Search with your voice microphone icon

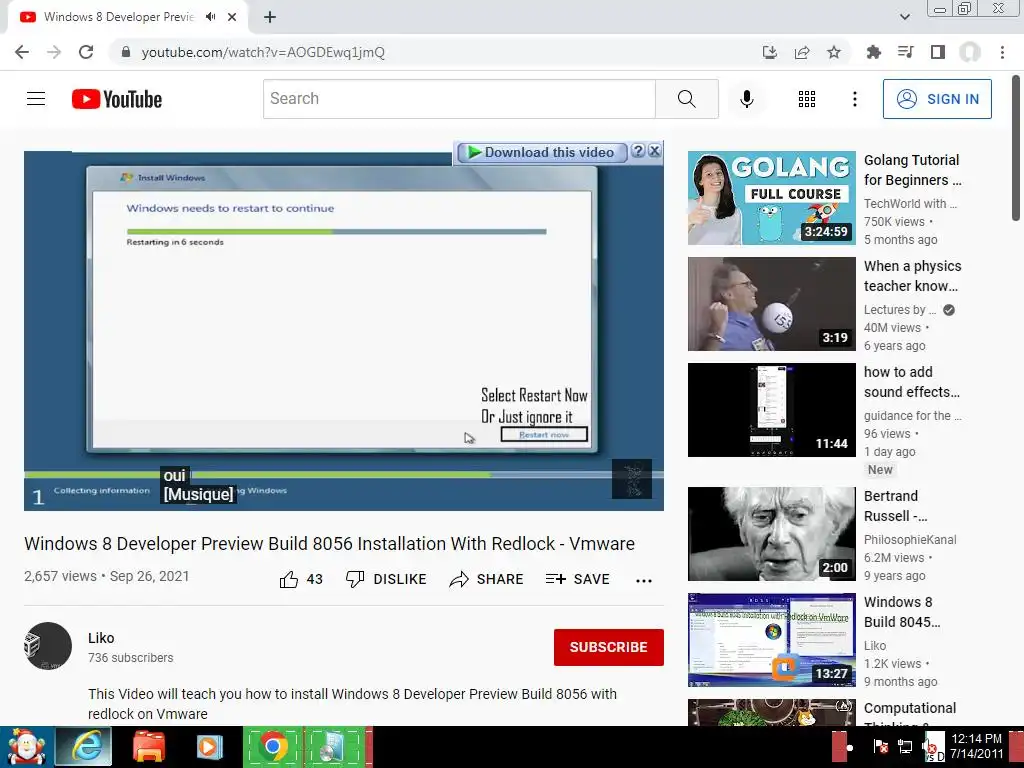pyautogui.click(x=746, y=99)
